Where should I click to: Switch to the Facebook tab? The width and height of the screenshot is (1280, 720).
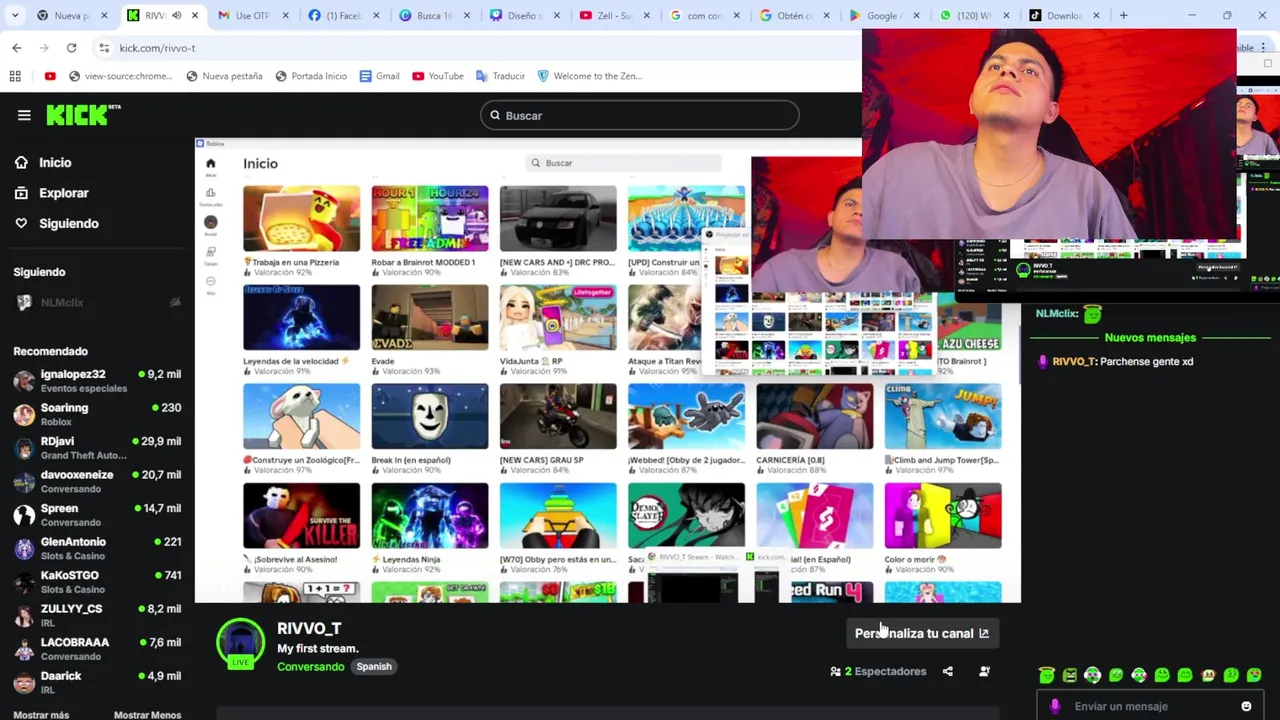pyautogui.click(x=342, y=15)
